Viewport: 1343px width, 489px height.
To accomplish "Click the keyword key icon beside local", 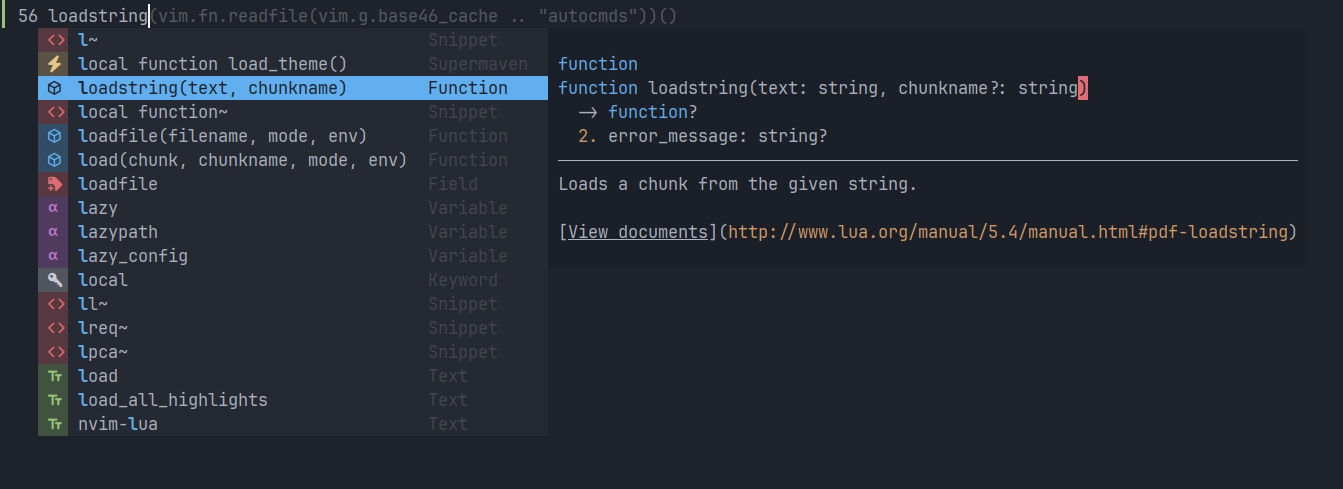I will [55, 280].
